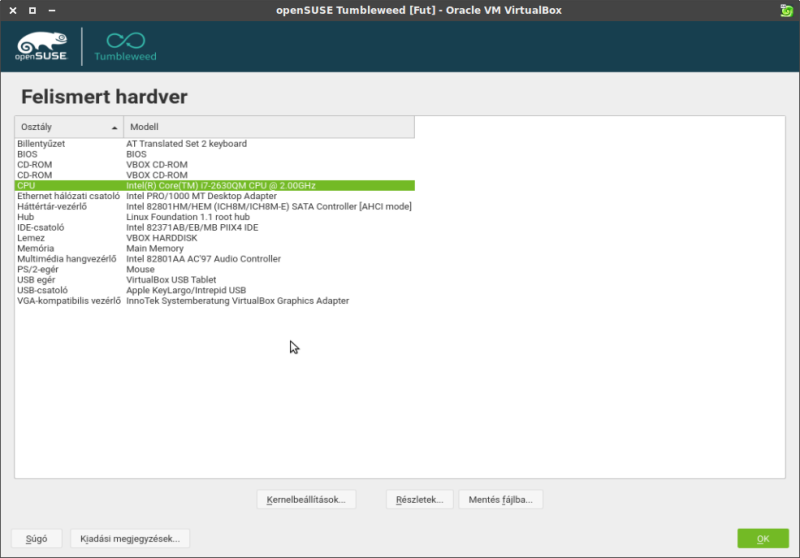Click InnoTek VirtualBox Graphics Adapter text
Viewport: 800px width, 558px height.
point(238,300)
